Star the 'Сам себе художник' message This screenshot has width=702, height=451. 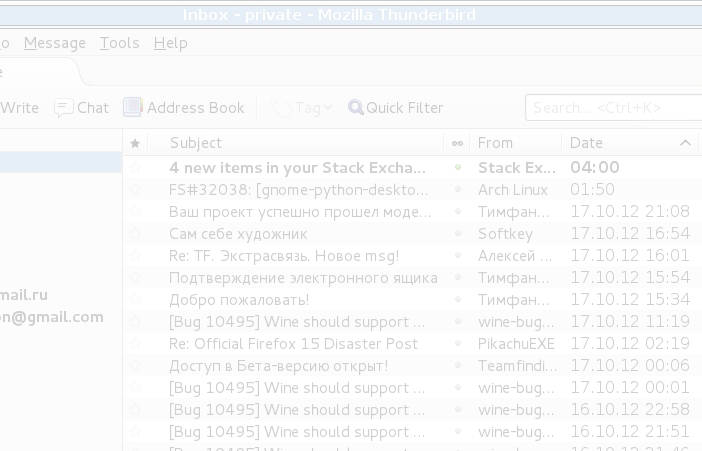pyautogui.click(x=135, y=233)
